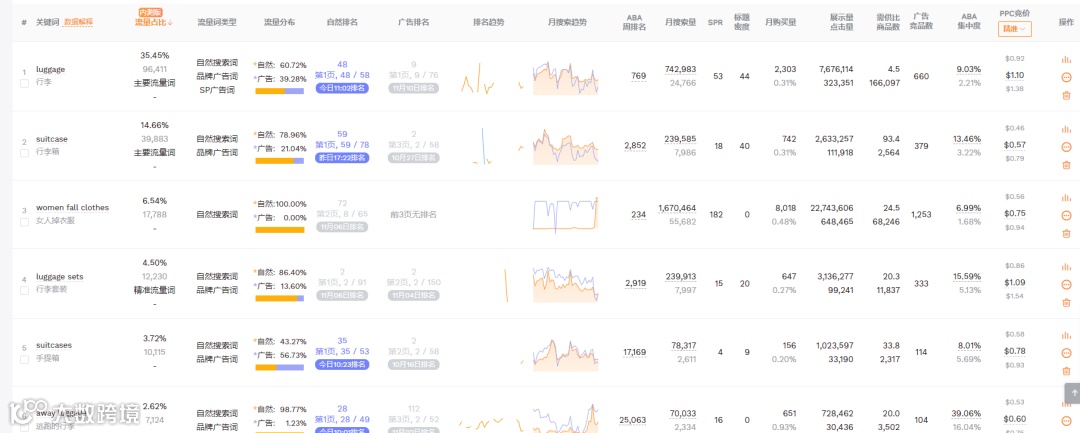Click the 昨日17:22排名 badge for suitcase
The image size is (1080, 433).
point(342,158)
